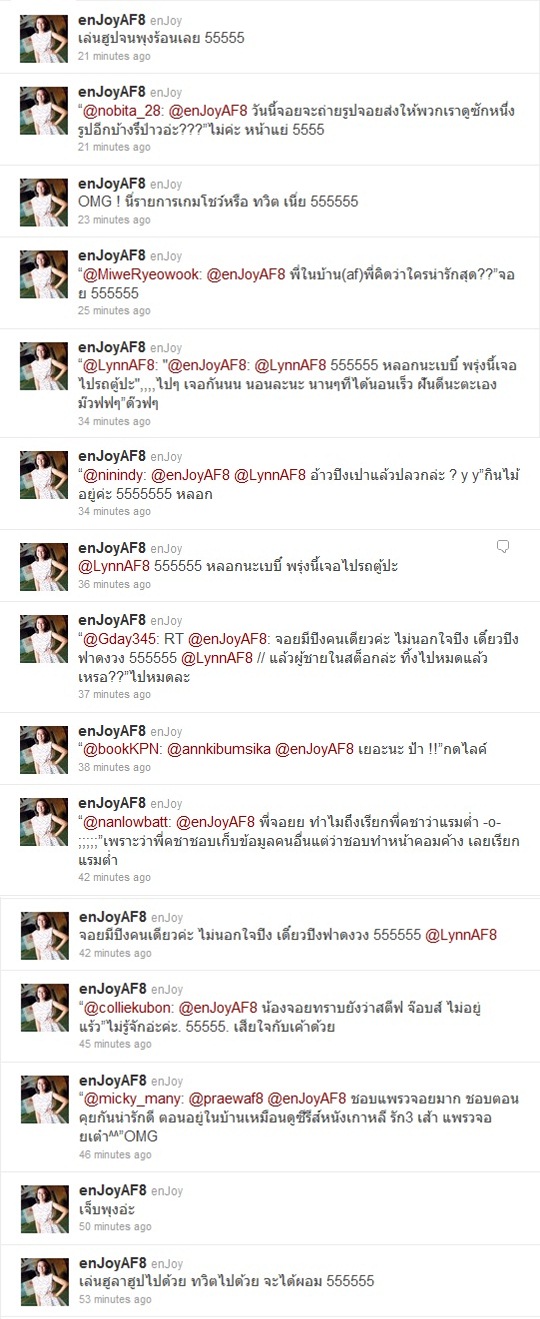Open the @Gday345 mention link

[x=120, y=638]
